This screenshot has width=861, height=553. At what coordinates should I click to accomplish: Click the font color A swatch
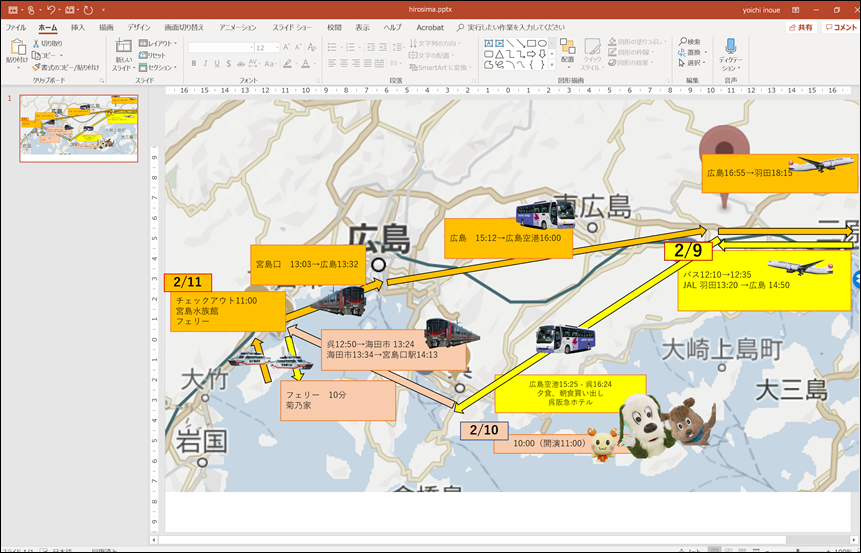coord(306,64)
